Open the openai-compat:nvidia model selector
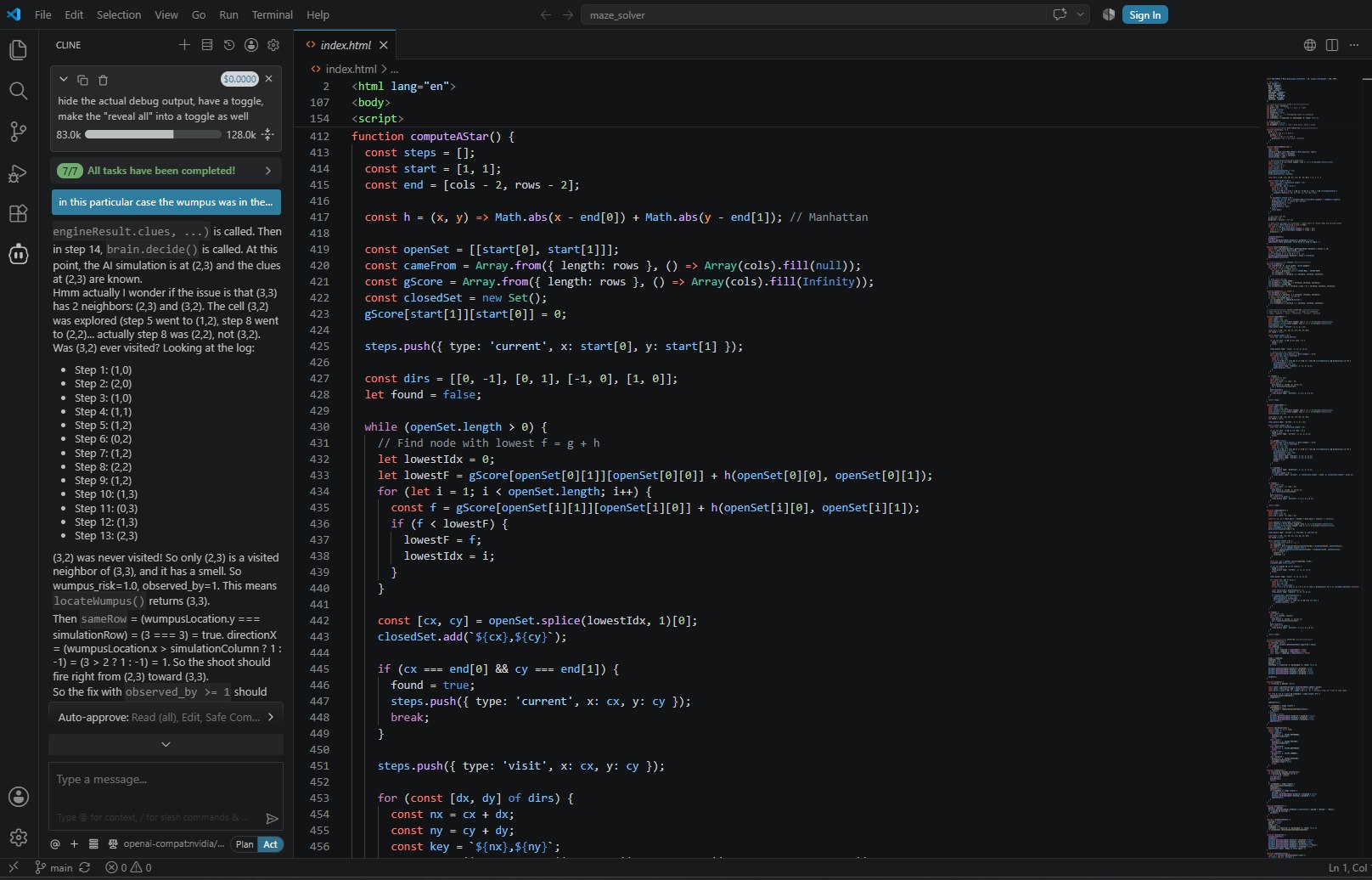This screenshot has height=880, width=1372. coord(174,844)
